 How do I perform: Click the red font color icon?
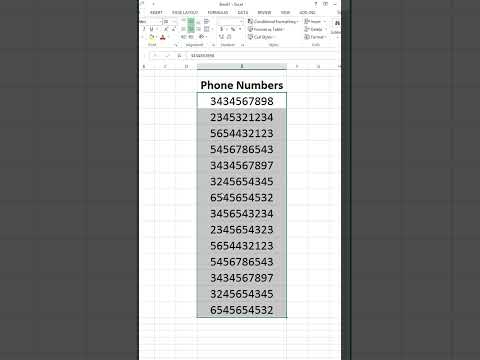(163, 37)
